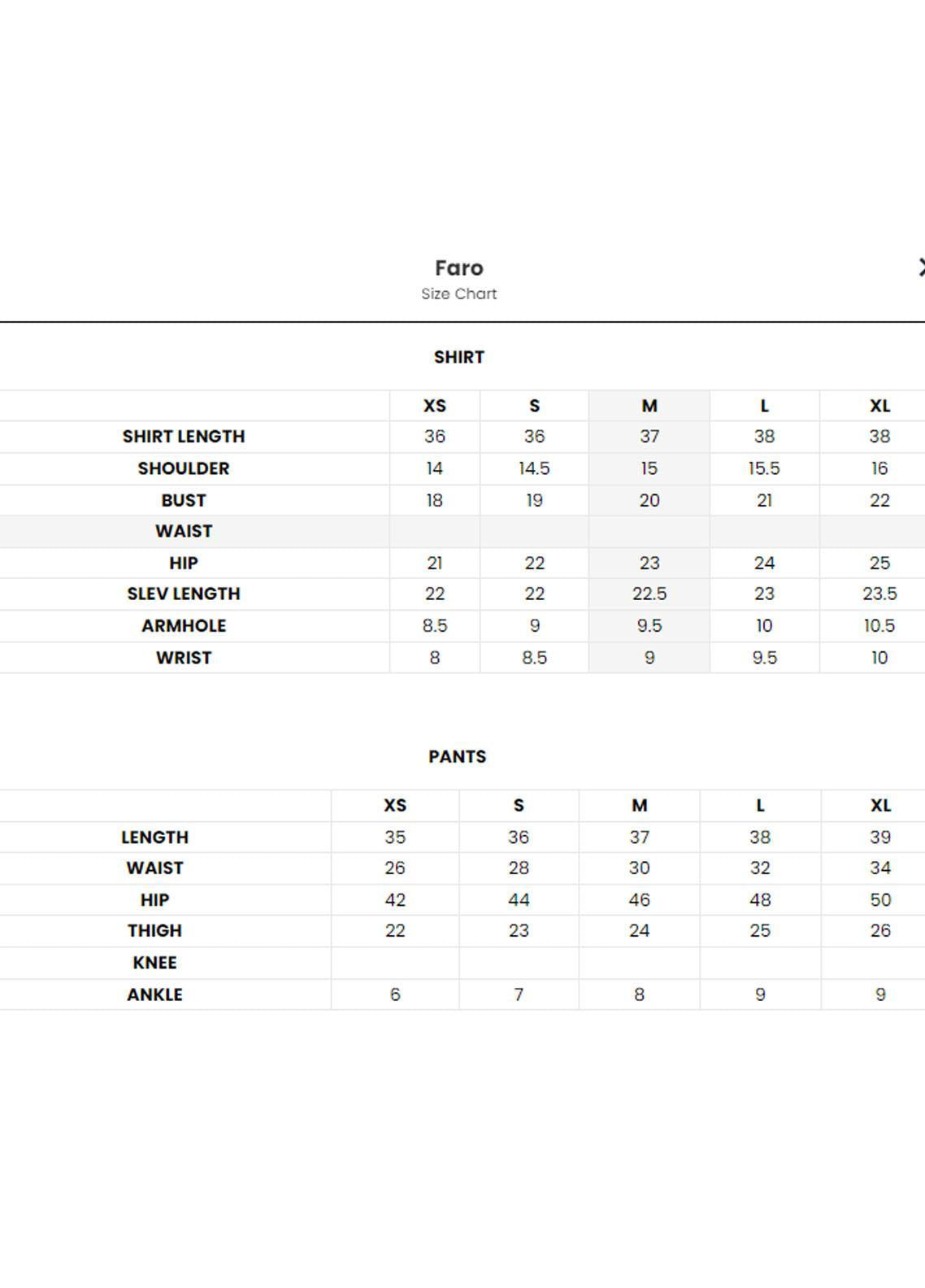Click the pants WAIST value 34 for XL
The height and width of the screenshot is (1288, 925).
[x=880, y=868]
